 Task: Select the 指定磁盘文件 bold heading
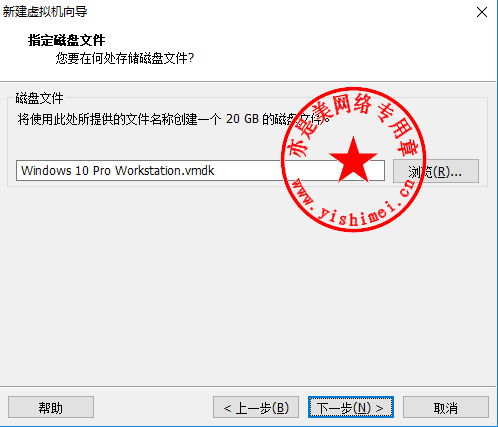pos(67,41)
